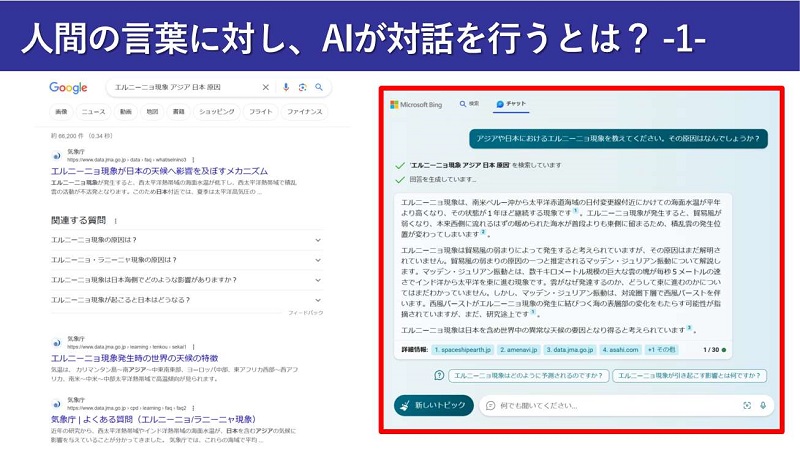The width and height of the screenshot is (800, 450).
Task: Open the three-dot menu beside the whatiselnino3 result
Action: click(193, 160)
